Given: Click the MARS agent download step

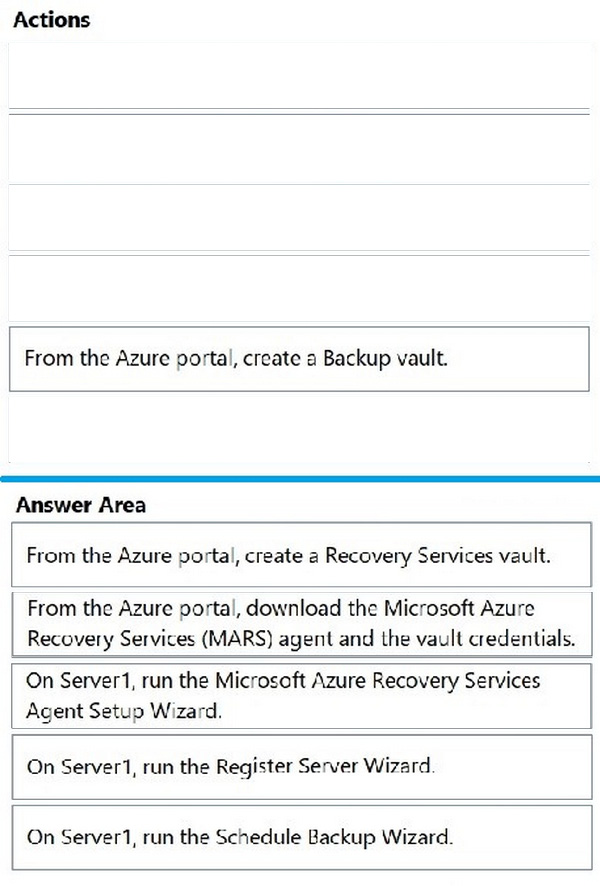Looking at the screenshot, I should click(301, 624).
